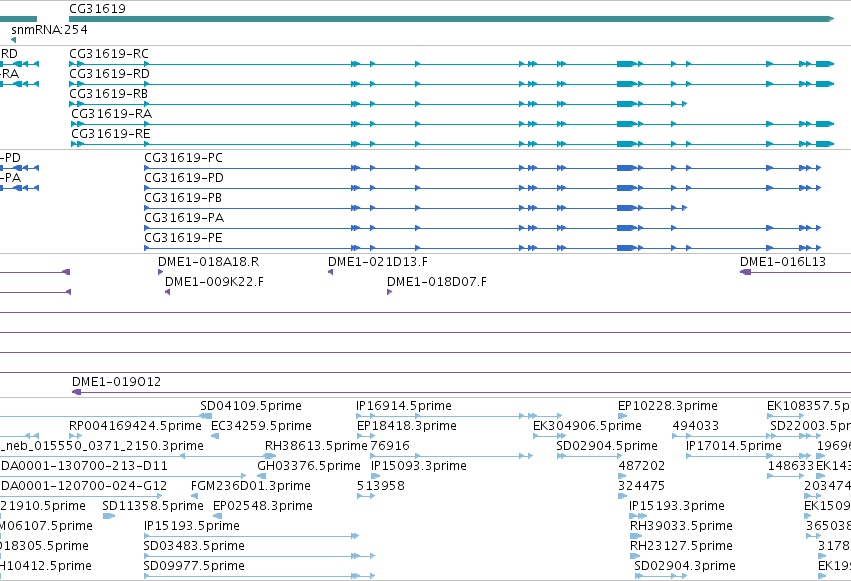Click the DA0001-120700-024-G12 EST label
Image resolution: width=851 pixels, height=581 pixels.
pyautogui.click(x=84, y=486)
